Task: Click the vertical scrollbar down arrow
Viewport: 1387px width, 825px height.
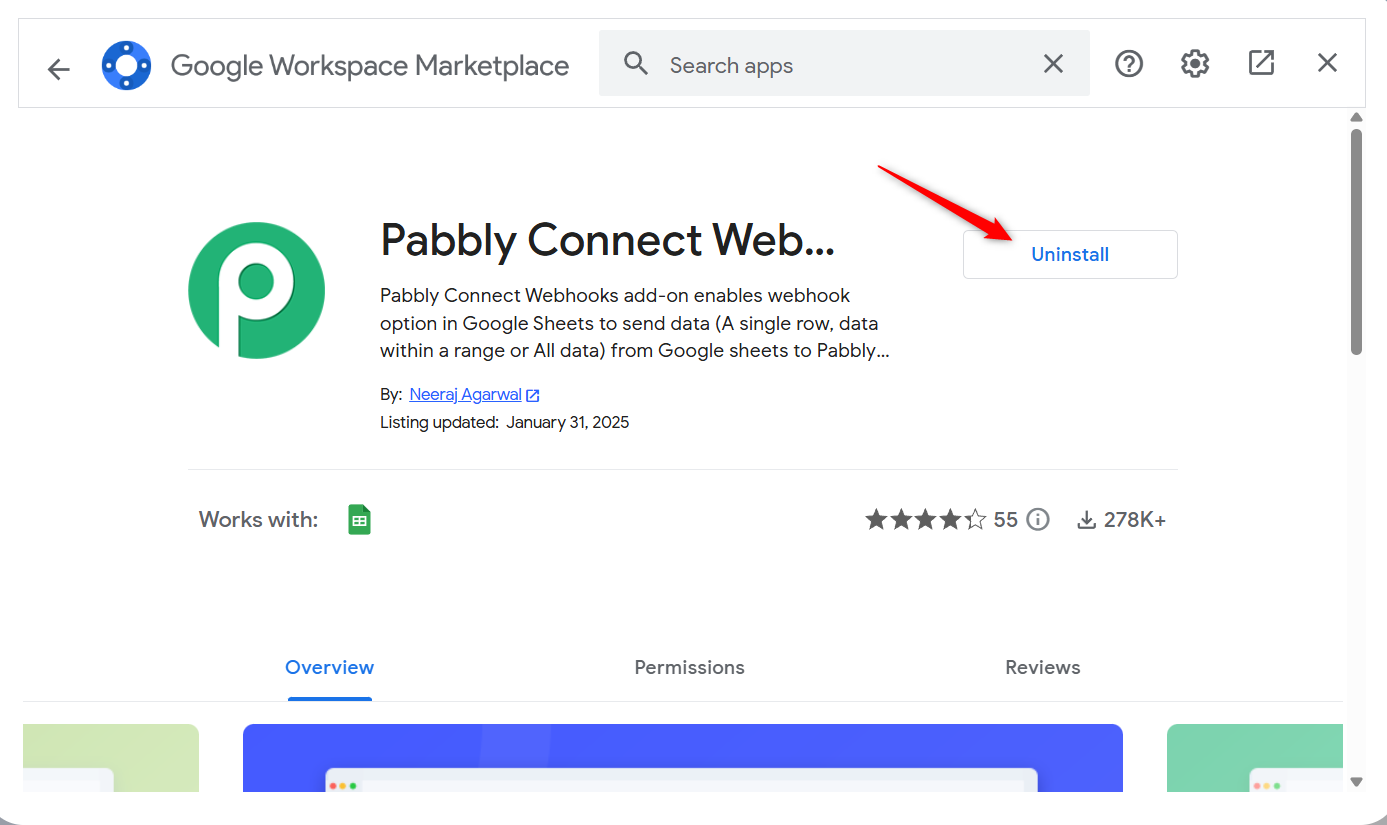Action: coord(1356,781)
